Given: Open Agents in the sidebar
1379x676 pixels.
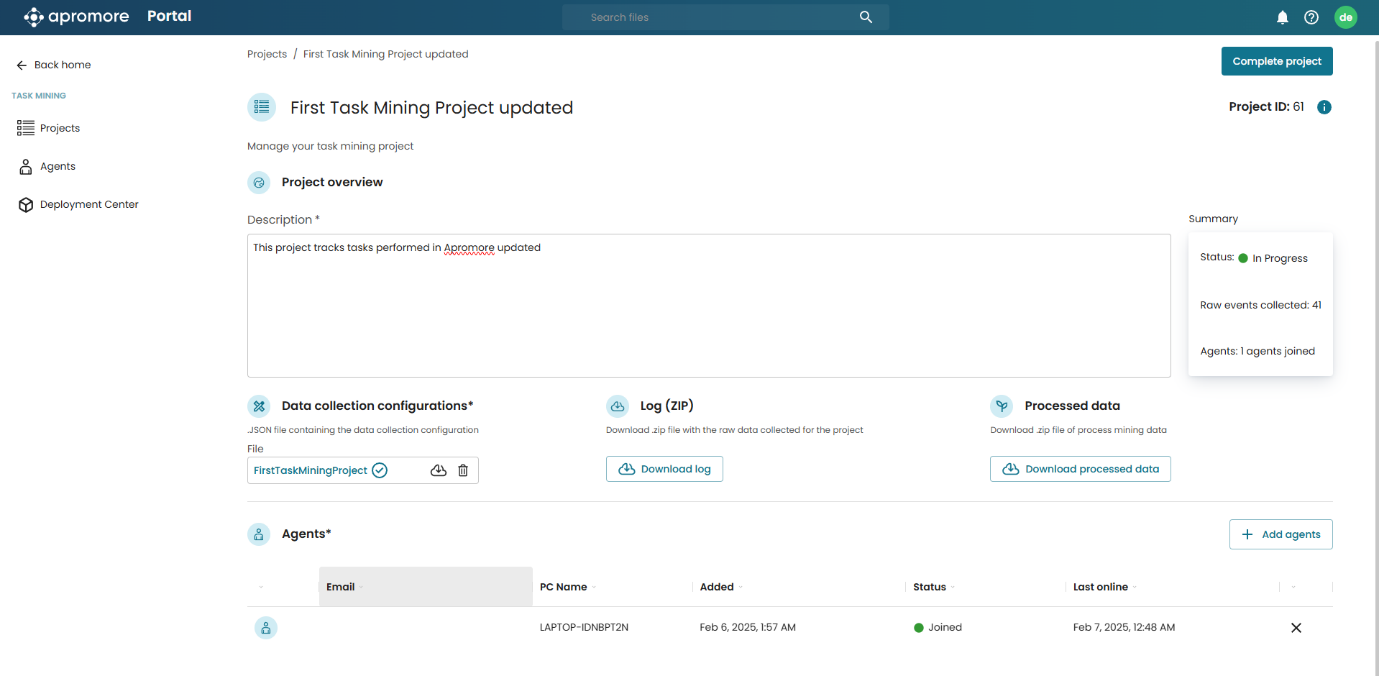Looking at the screenshot, I should click(x=57, y=166).
